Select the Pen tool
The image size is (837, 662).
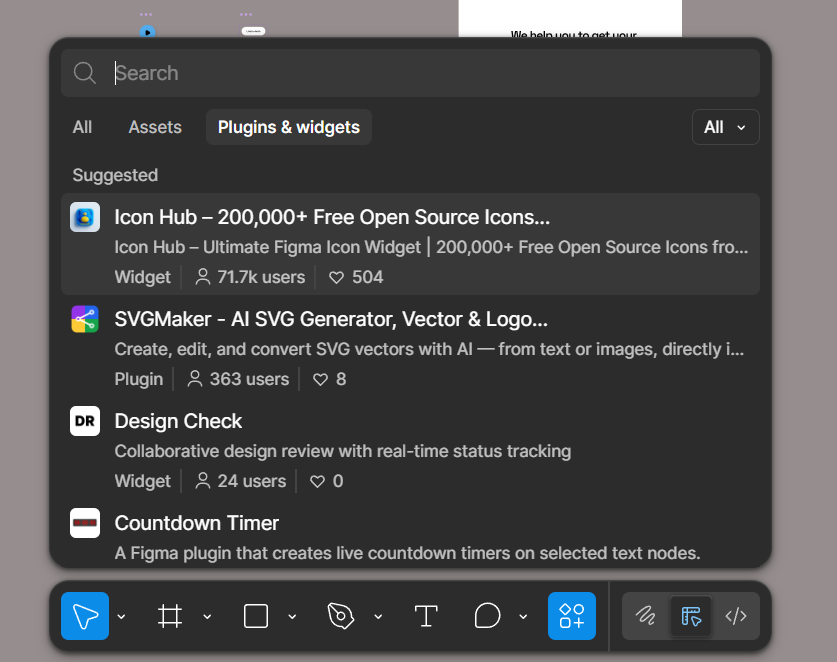(x=341, y=616)
